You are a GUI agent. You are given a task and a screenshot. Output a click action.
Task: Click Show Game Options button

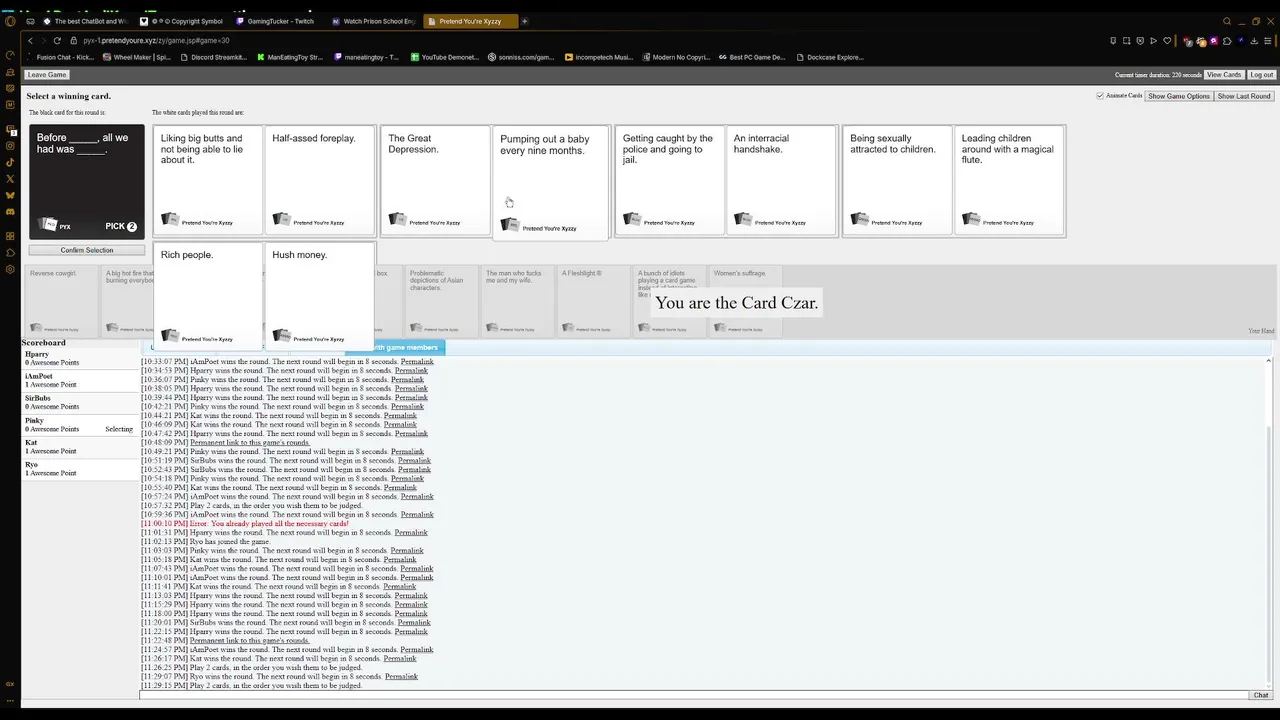click(x=1179, y=96)
